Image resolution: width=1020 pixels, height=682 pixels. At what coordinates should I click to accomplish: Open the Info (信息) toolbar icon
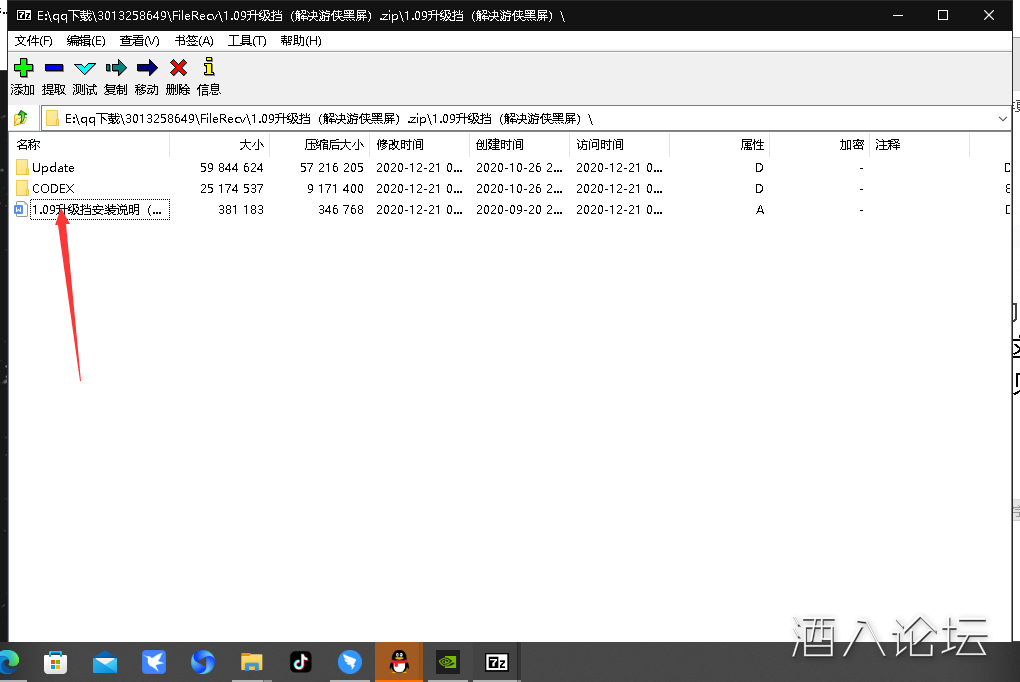click(x=208, y=68)
